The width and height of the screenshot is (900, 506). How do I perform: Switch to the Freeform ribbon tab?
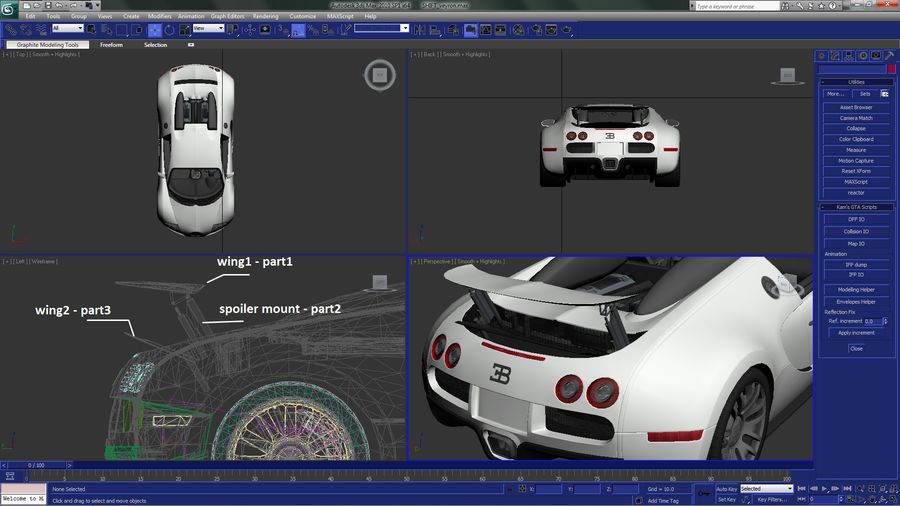111,44
